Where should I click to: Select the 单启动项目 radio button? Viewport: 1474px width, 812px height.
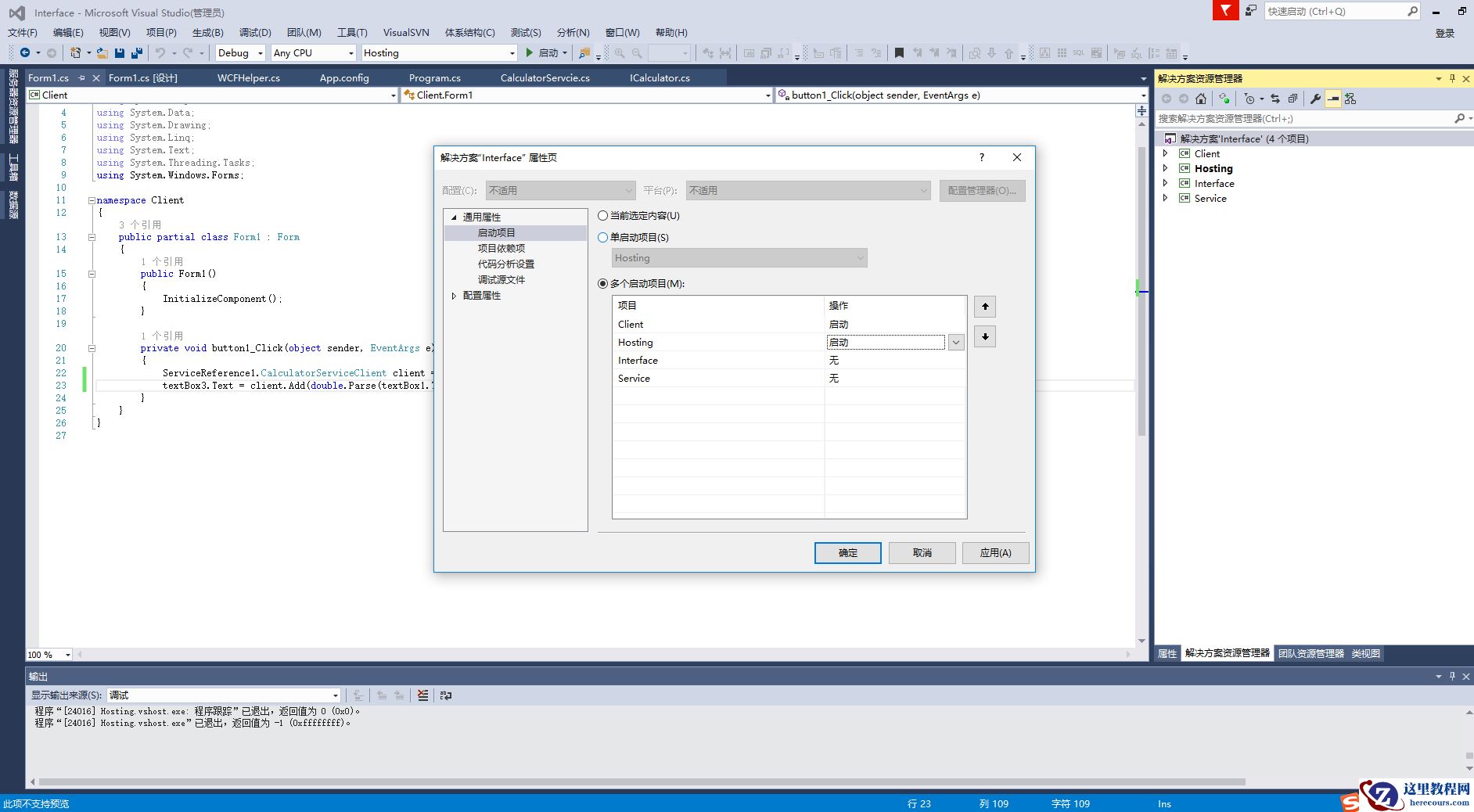[603, 238]
